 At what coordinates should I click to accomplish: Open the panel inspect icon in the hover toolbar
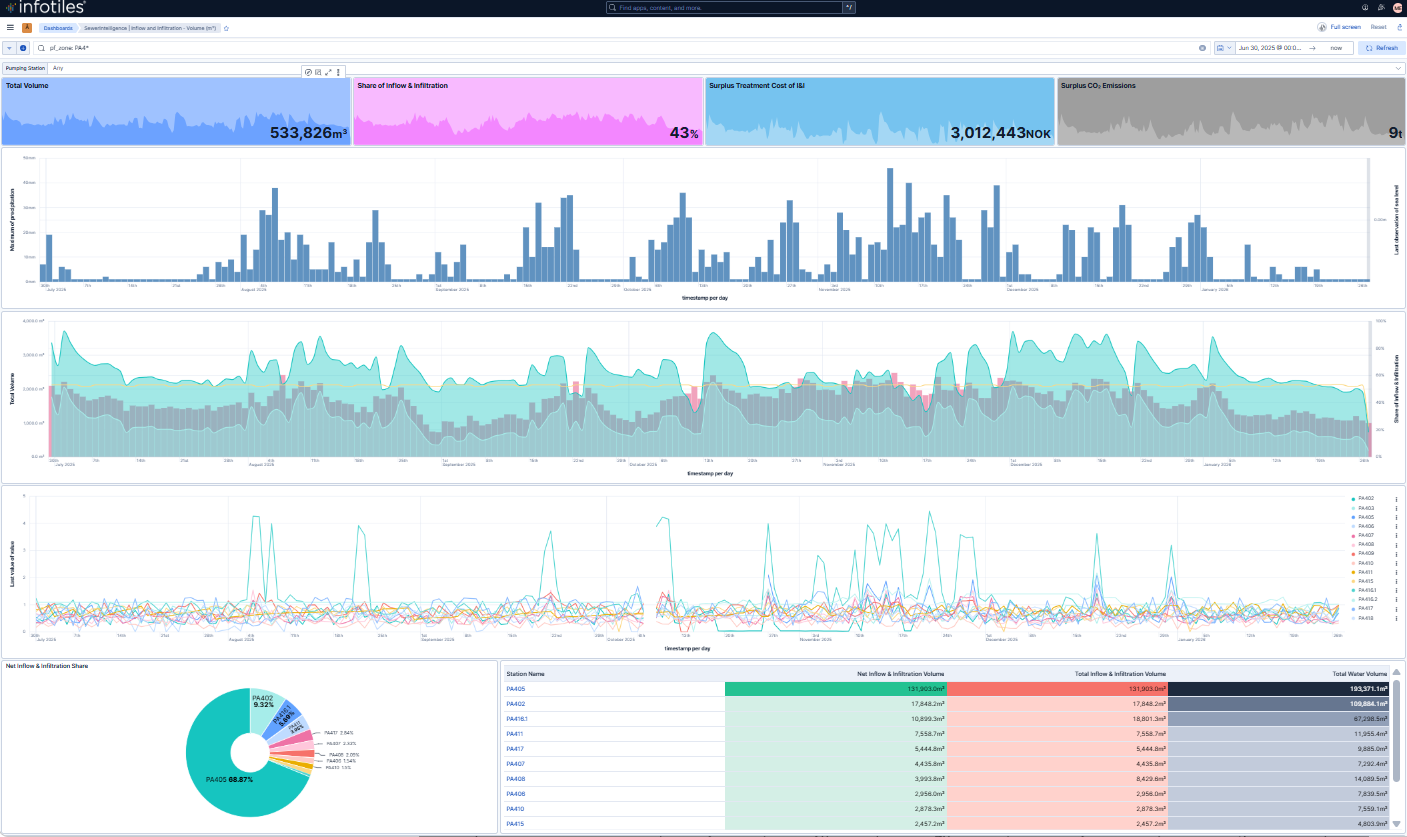coord(318,71)
